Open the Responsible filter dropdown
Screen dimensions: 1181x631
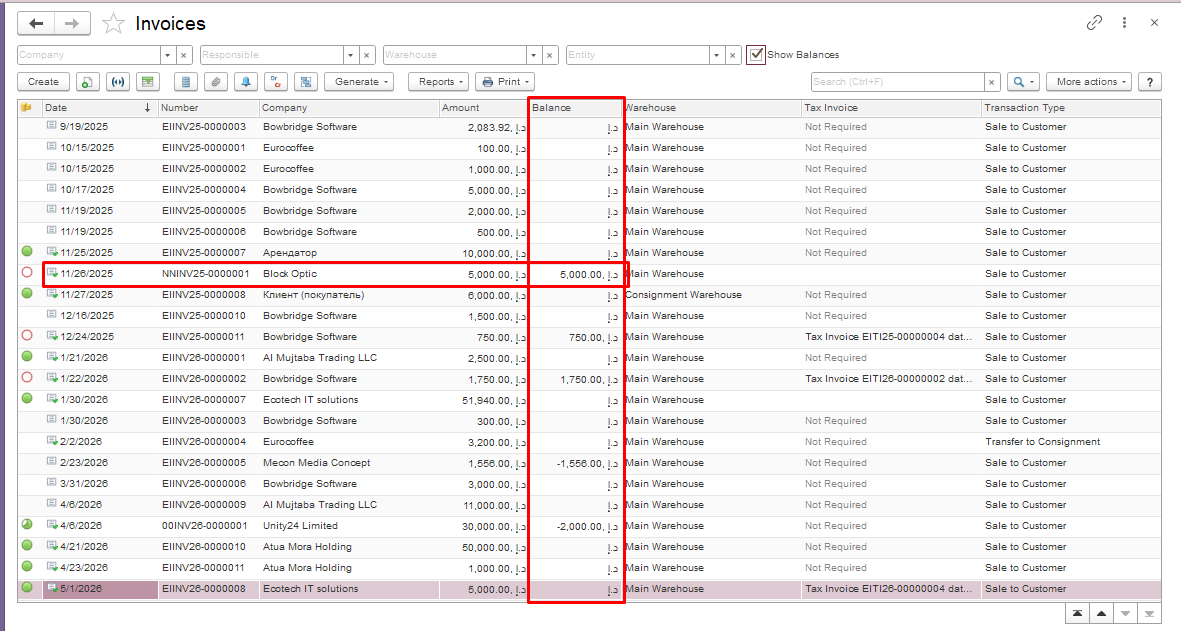tap(350, 55)
